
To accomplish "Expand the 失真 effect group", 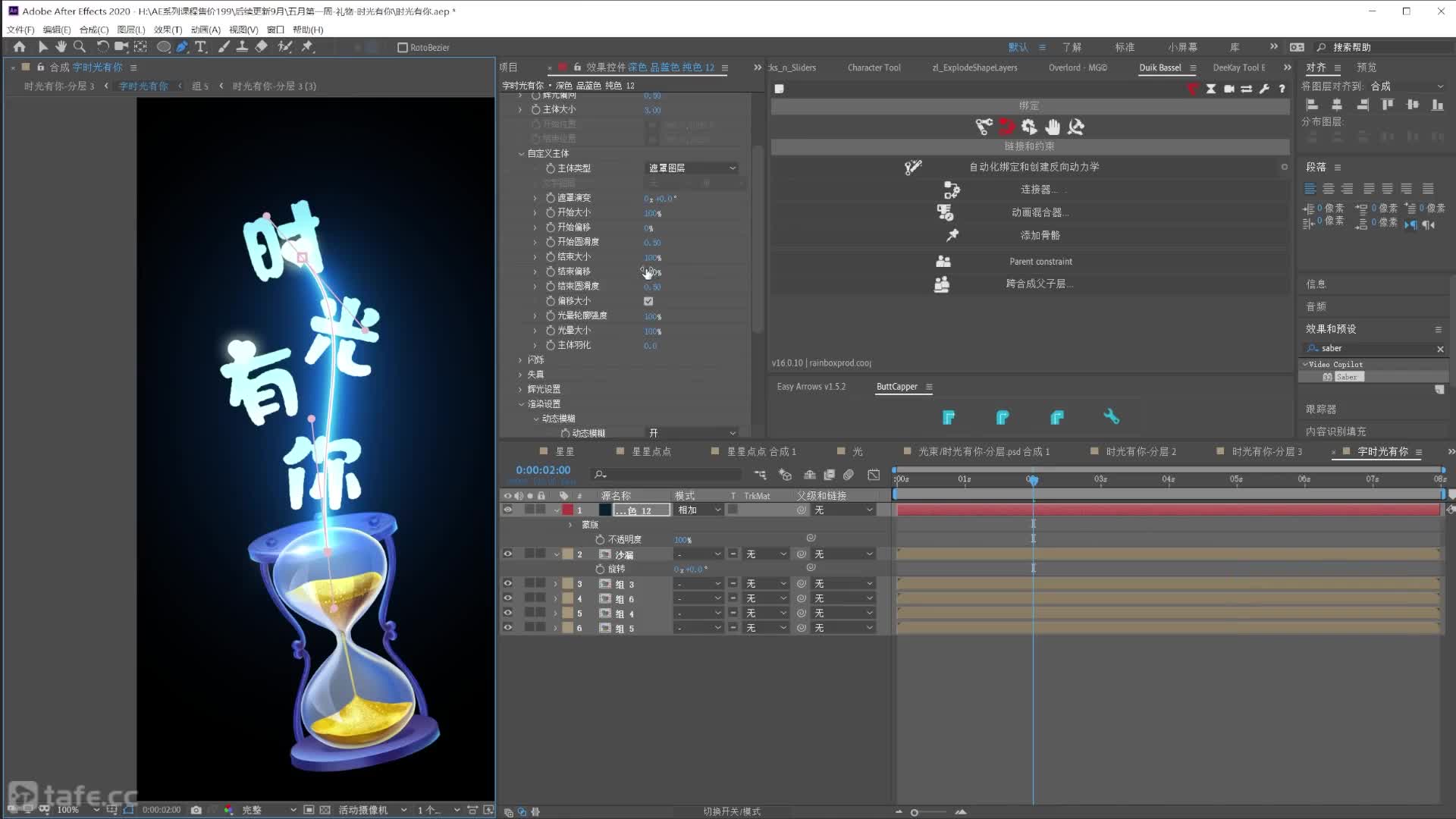I will [520, 375].
